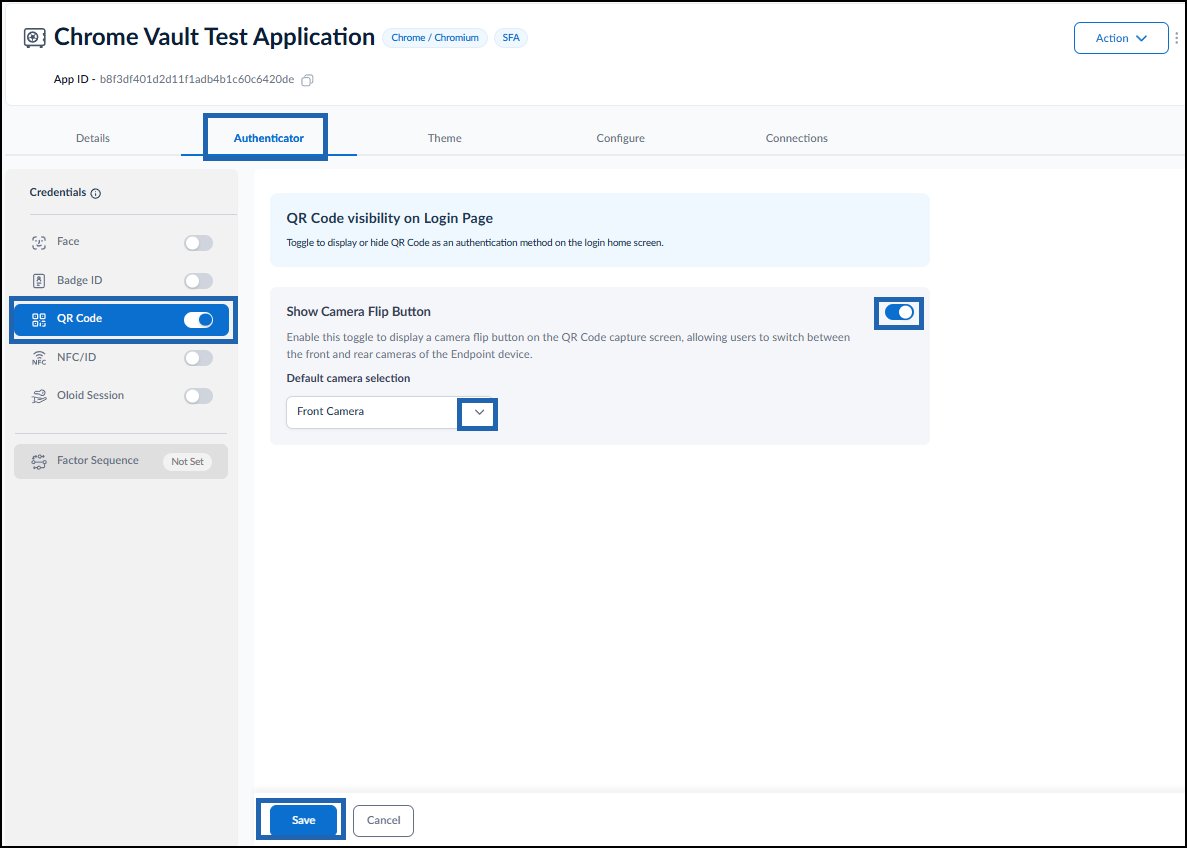Click the Chrome Vault Test Application title
The height and width of the screenshot is (848, 1187).
[214, 37]
